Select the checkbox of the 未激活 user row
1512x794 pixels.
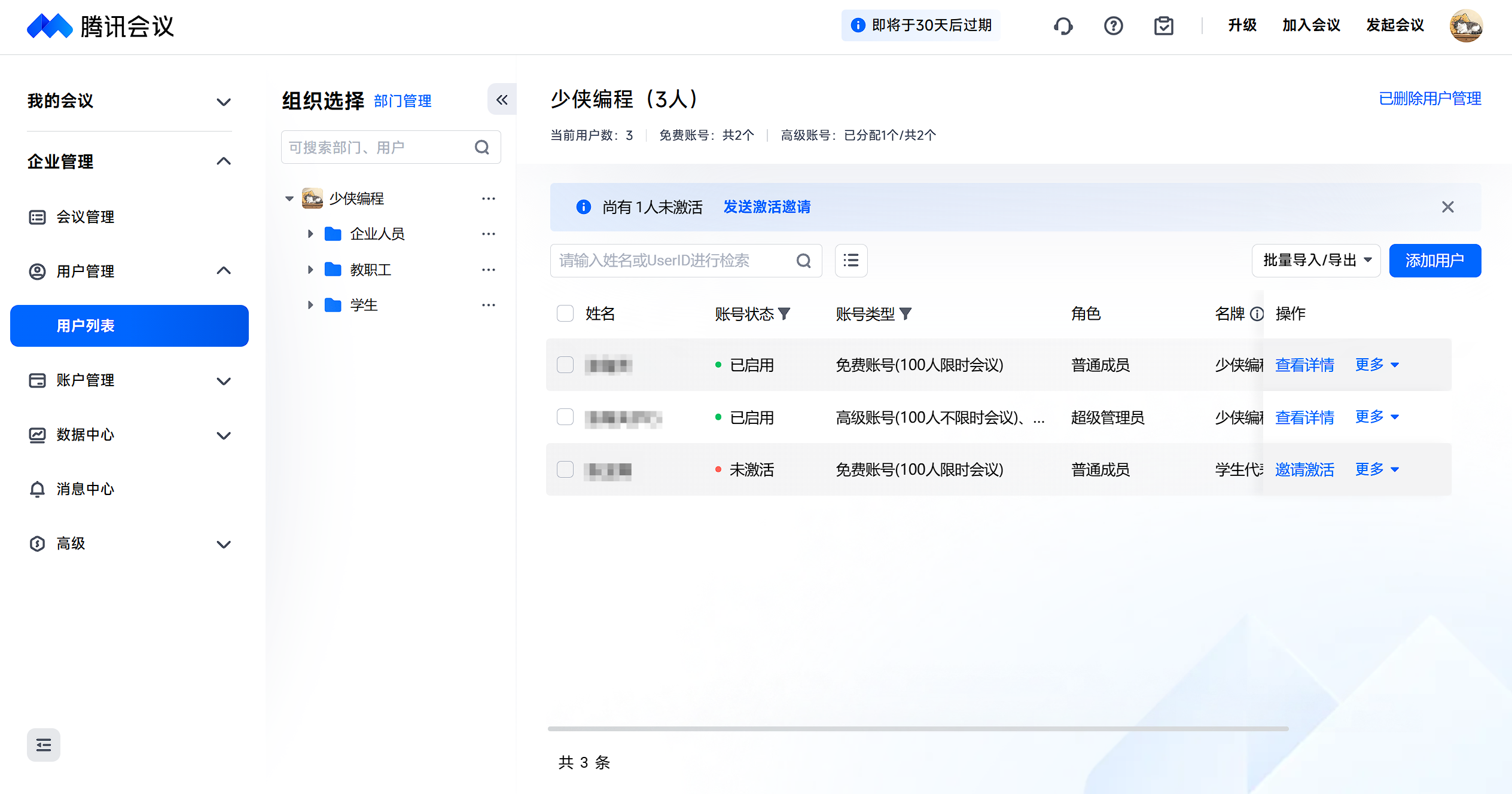(565, 469)
